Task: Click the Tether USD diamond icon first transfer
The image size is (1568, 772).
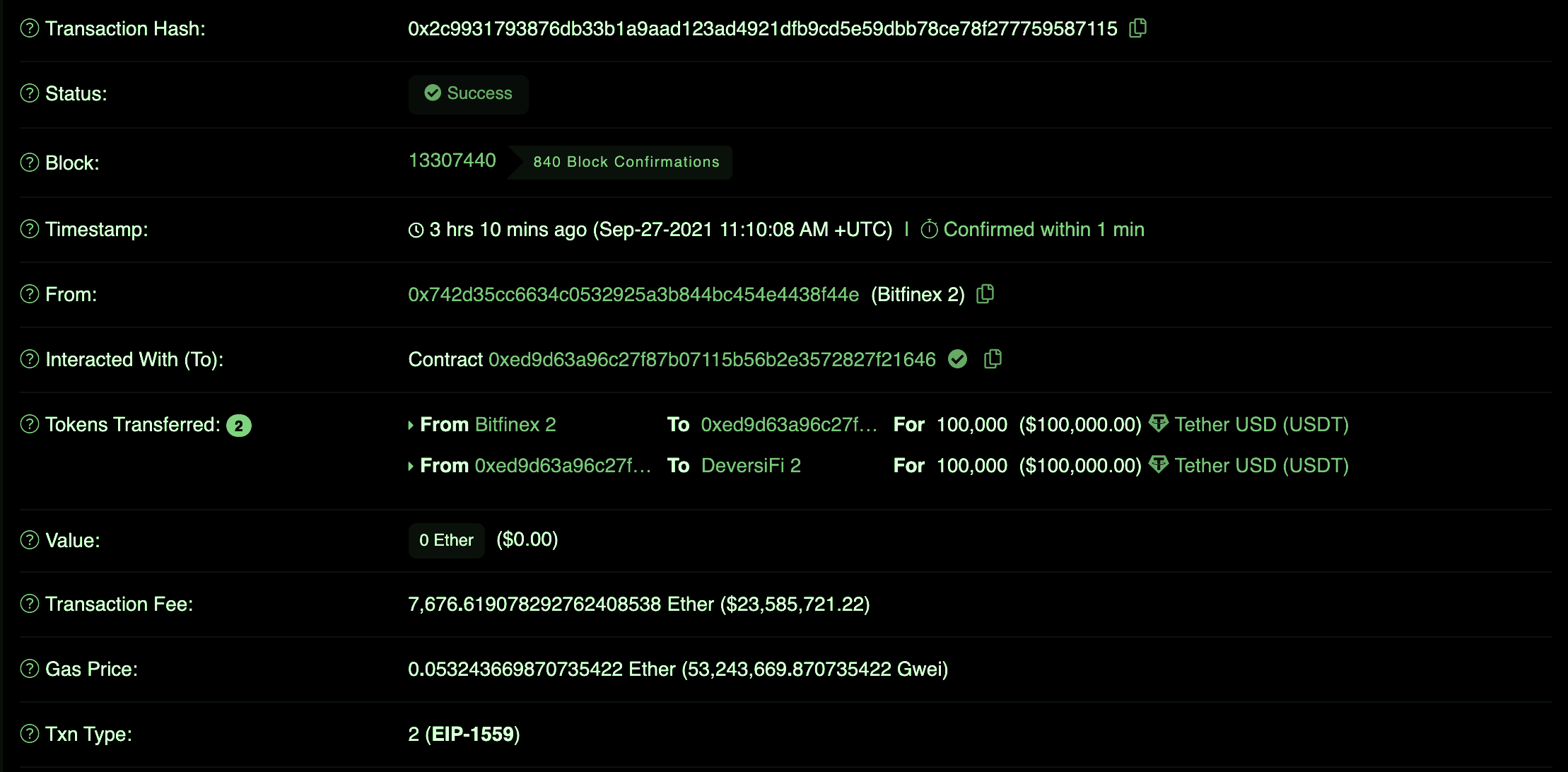Action: coord(1160,425)
